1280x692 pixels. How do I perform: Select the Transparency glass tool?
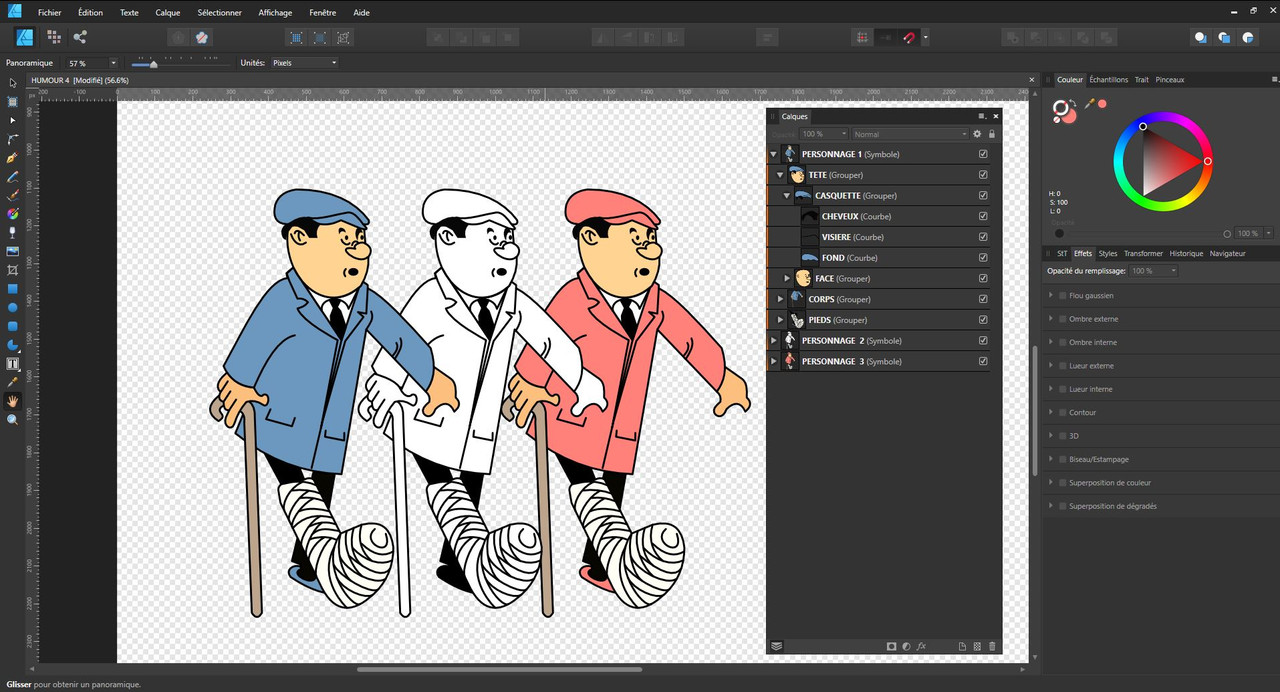[x=13, y=232]
